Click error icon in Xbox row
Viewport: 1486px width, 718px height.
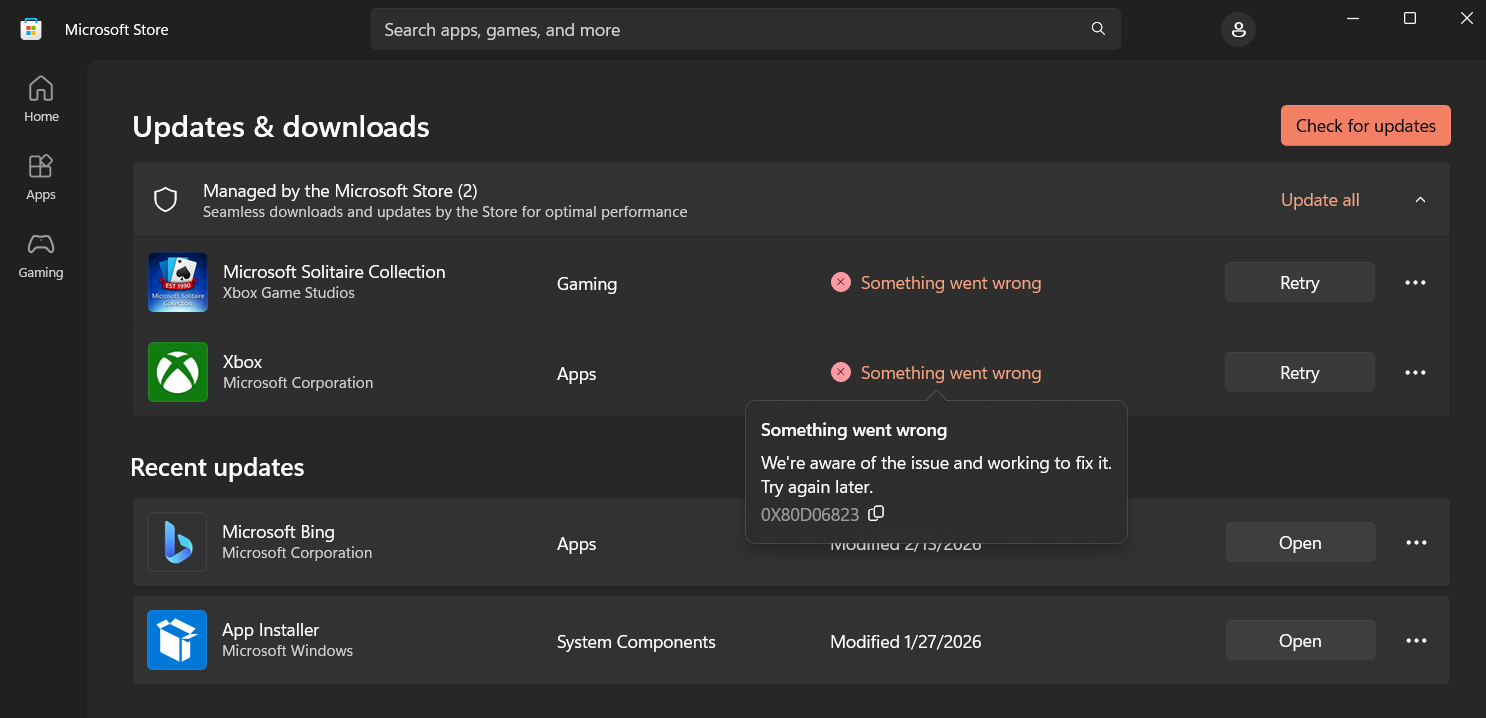tap(840, 373)
